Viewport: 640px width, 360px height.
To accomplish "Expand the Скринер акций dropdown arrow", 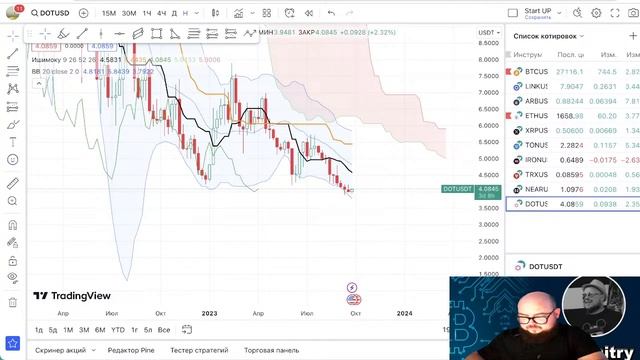I will [93, 350].
